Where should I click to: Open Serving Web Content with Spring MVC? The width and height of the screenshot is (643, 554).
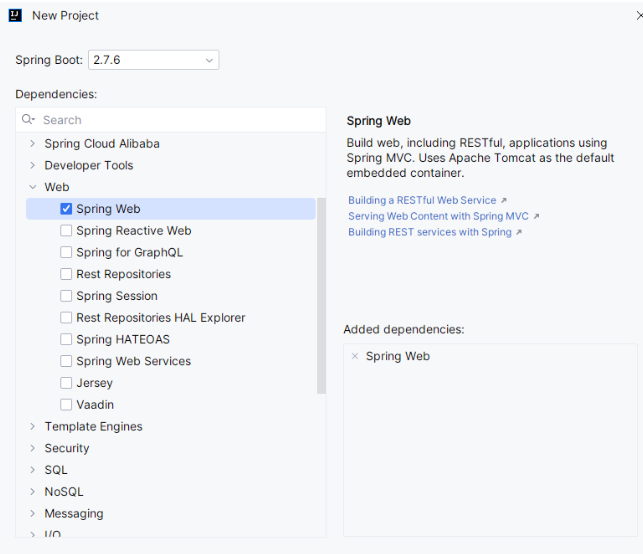coord(438,216)
